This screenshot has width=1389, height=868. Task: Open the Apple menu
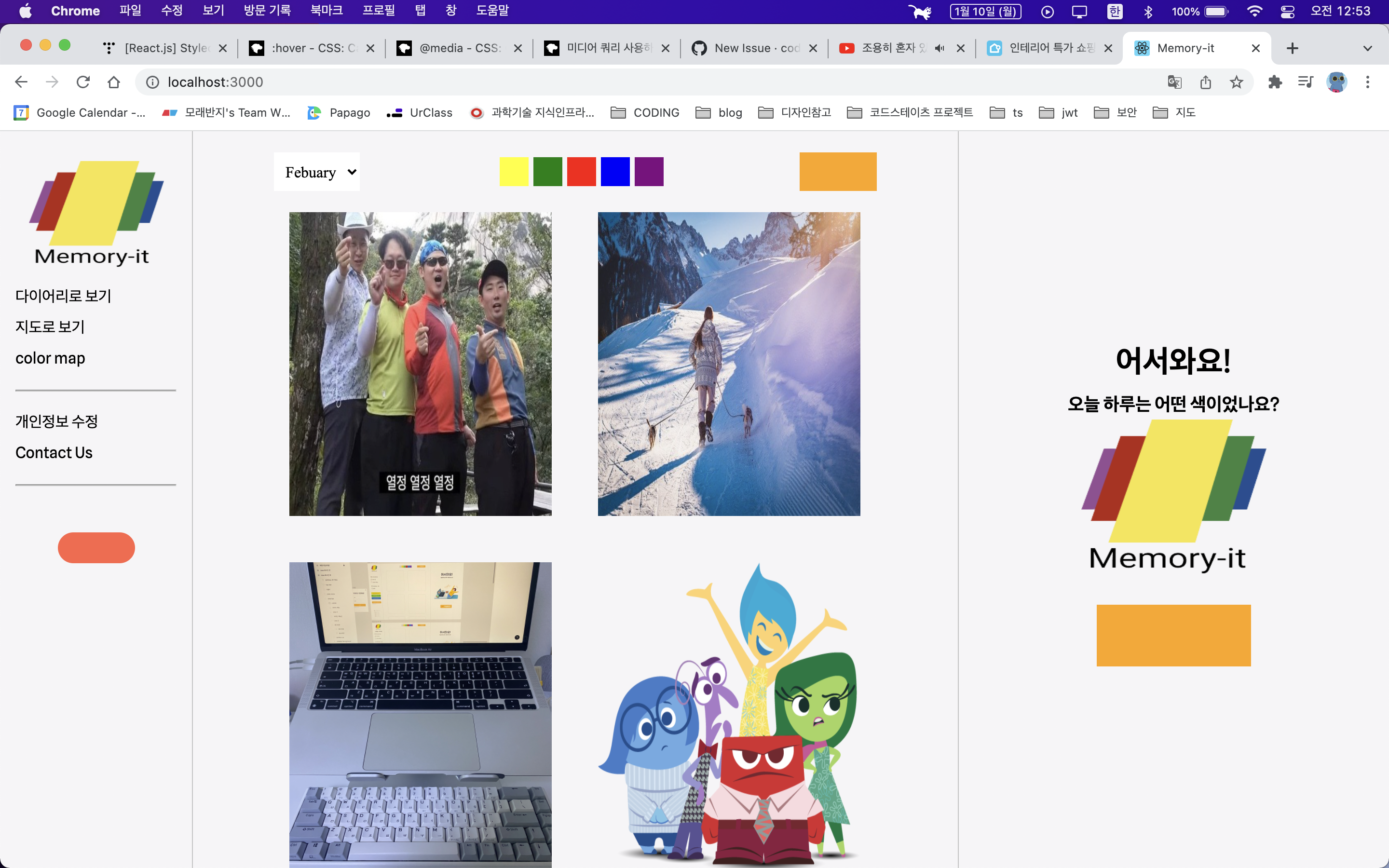click(25, 11)
